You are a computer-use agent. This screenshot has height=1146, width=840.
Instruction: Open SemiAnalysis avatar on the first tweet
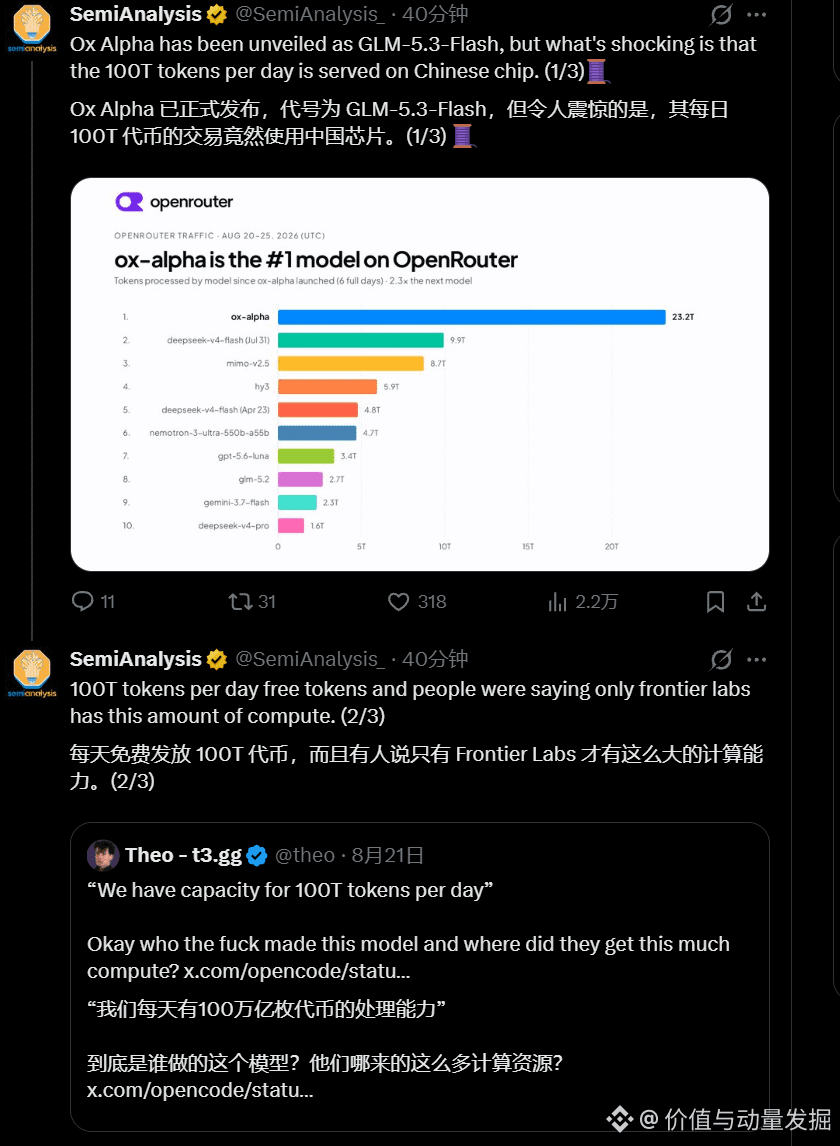[x=32, y=28]
